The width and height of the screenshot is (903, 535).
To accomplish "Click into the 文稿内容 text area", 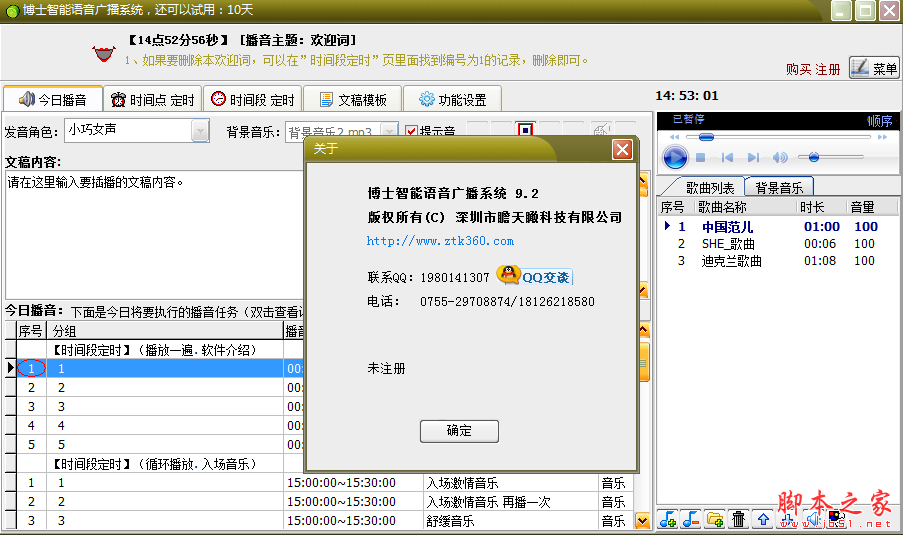I will pyautogui.click(x=154, y=234).
